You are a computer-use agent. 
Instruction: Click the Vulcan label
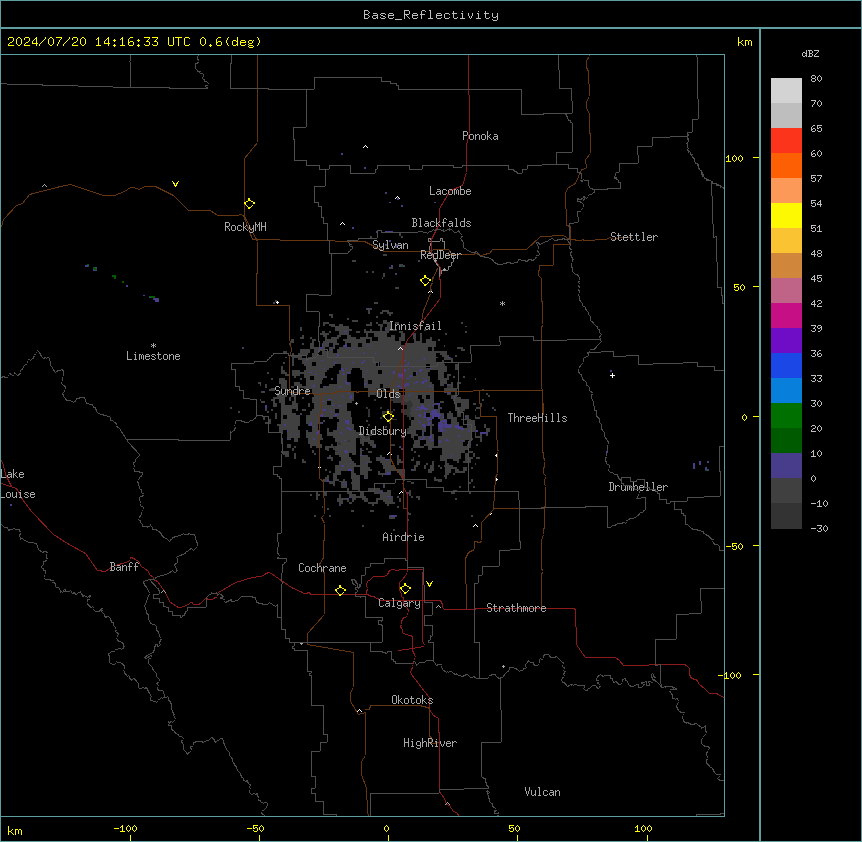coord(542,792)
